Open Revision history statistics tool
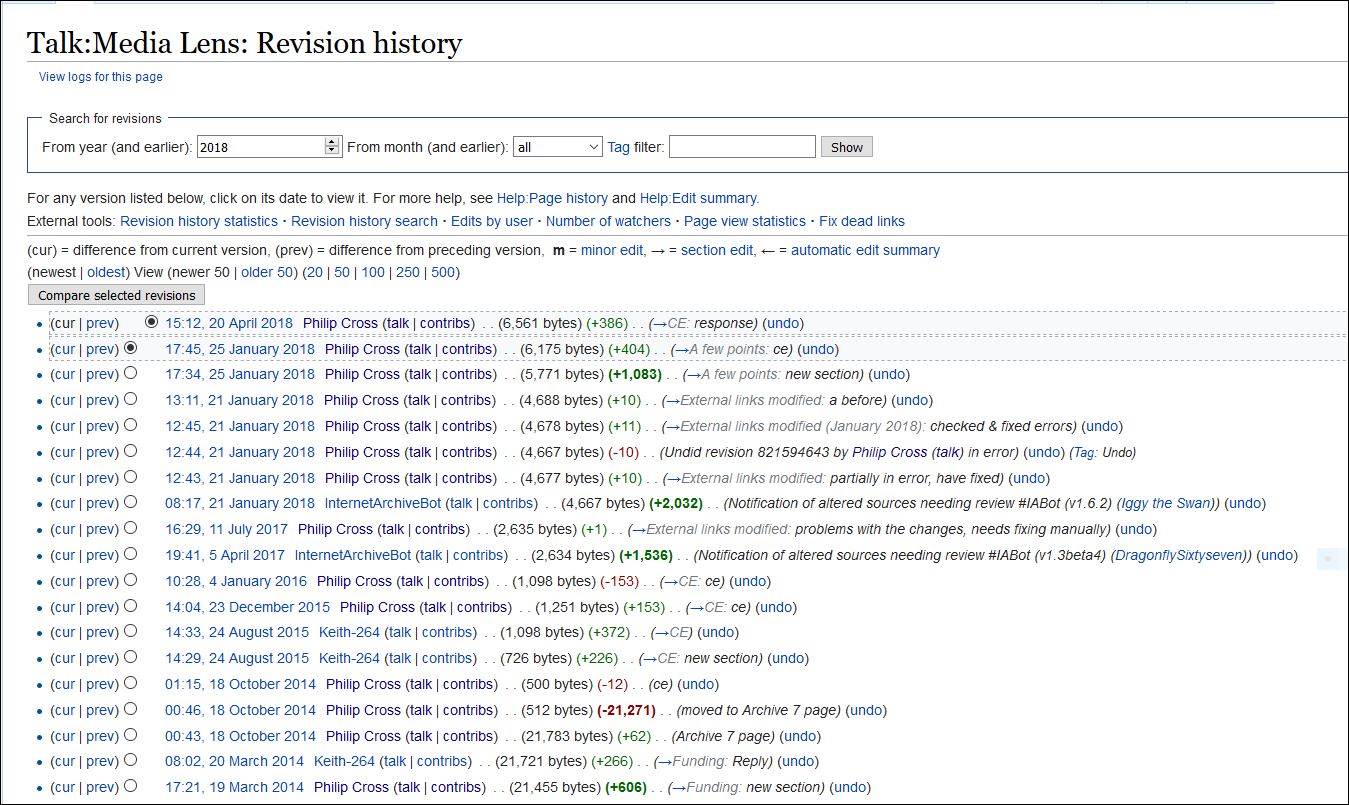Viewport: 1349px width, 805px height. [199, 221]
